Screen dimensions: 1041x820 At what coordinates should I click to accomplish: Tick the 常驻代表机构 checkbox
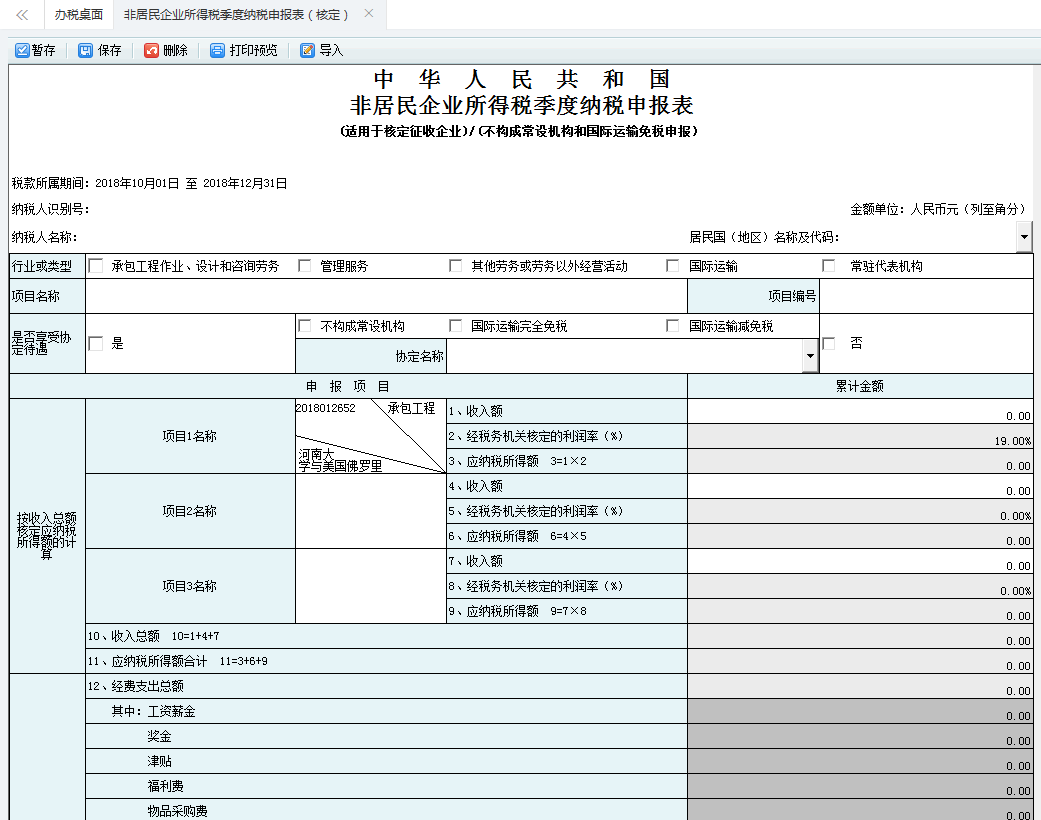[x=827, y=265]
